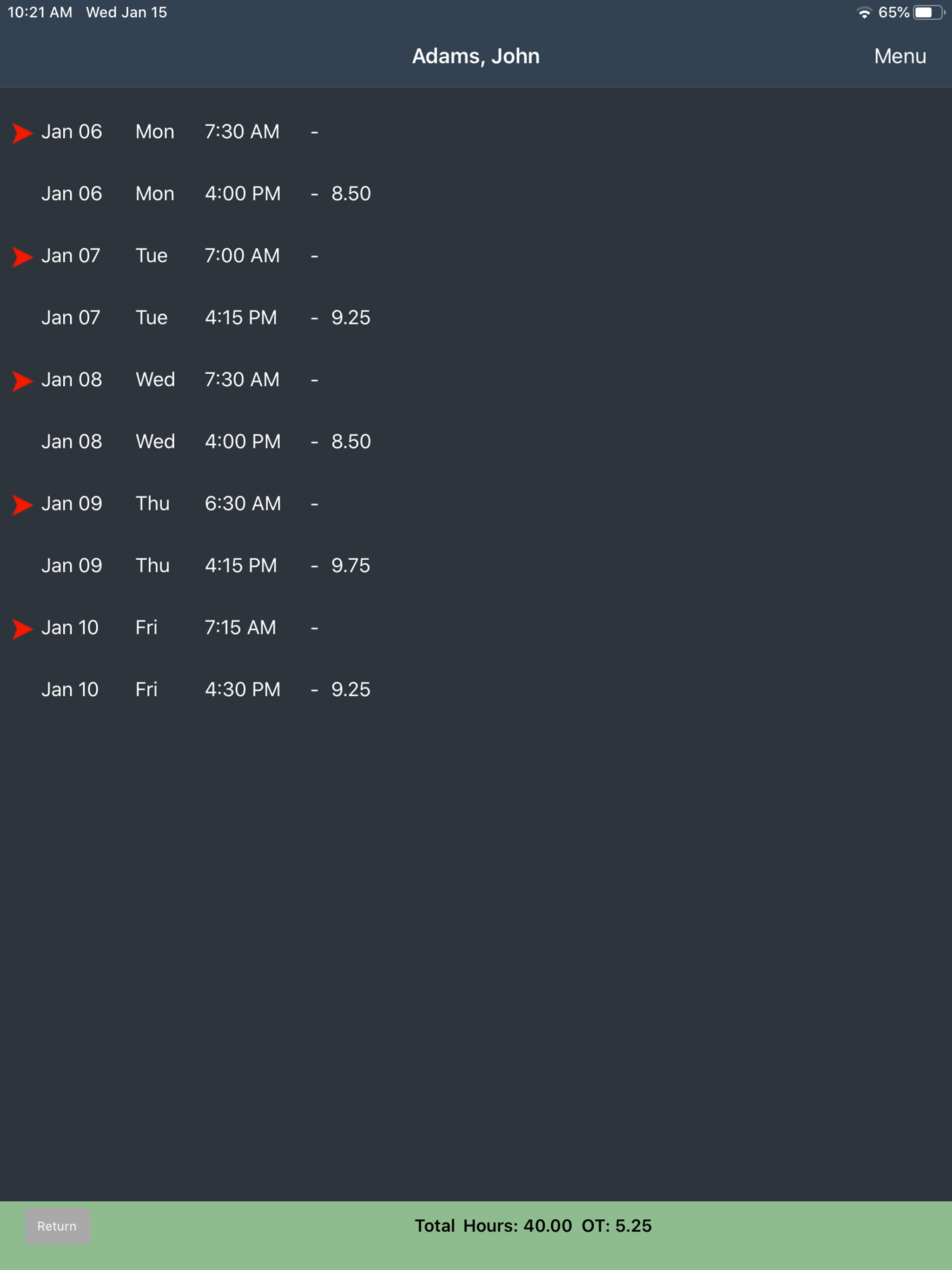Tap the Jan 06 7:30 AM punch-in time

pyautogui.click(x=242, y=132)
